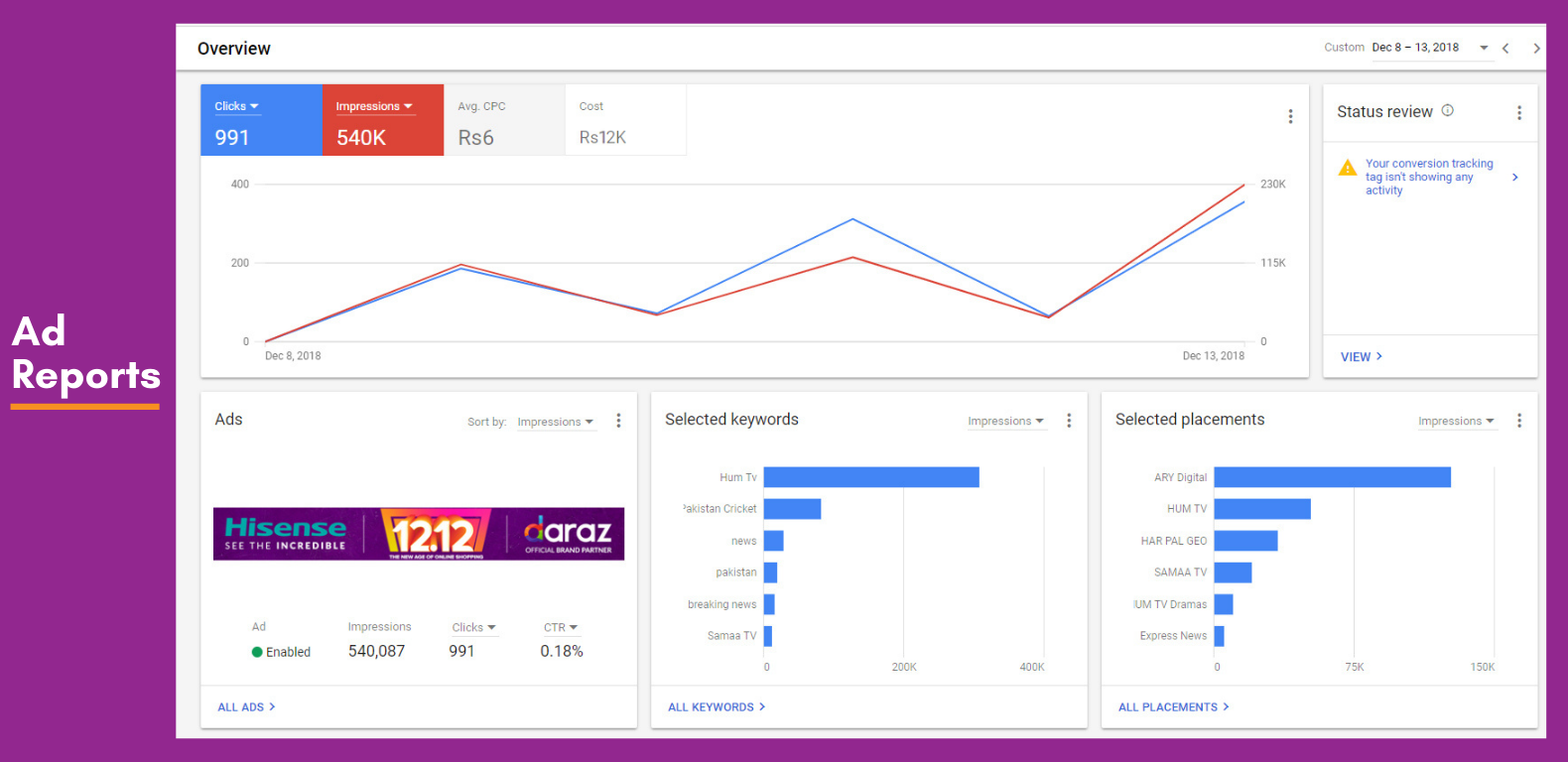Click VIEW link in Status review
The height and width of the screenshot is (762, 1568).
click(x=1362, y=357)
